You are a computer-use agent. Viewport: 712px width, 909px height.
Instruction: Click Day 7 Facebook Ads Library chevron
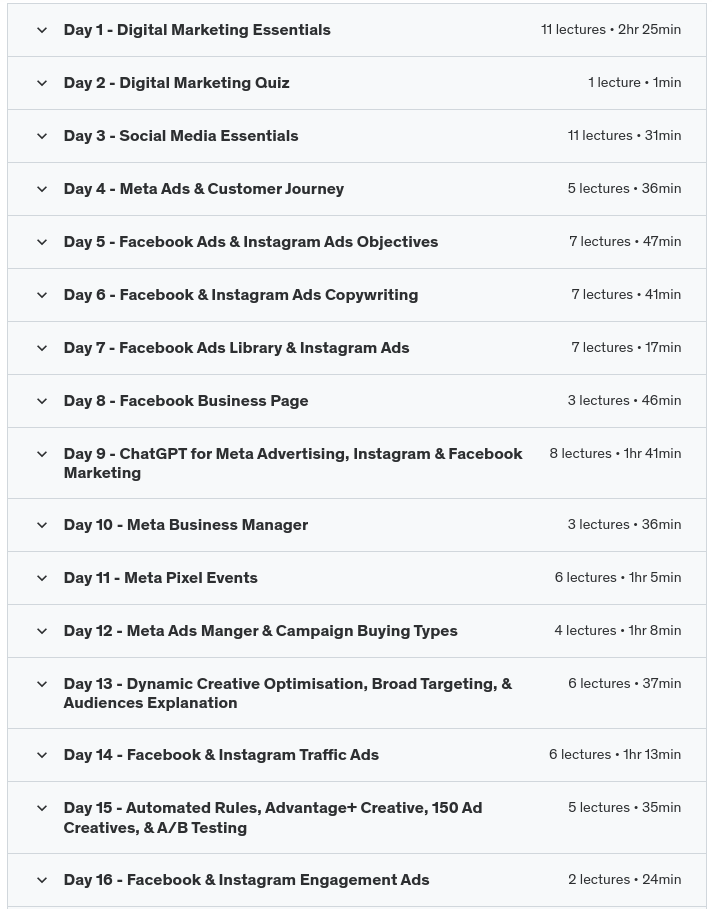(42, 348)
